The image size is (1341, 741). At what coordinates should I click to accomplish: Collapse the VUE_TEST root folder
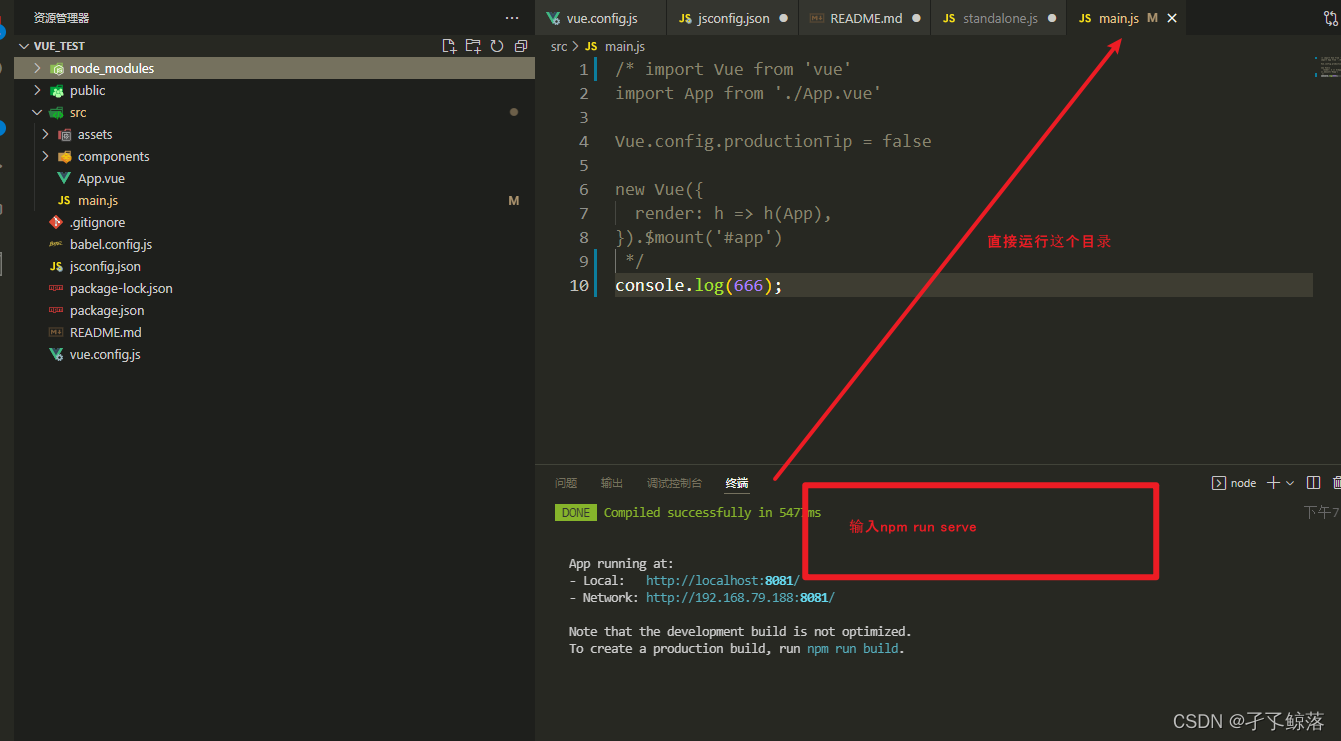click(25, 46)
